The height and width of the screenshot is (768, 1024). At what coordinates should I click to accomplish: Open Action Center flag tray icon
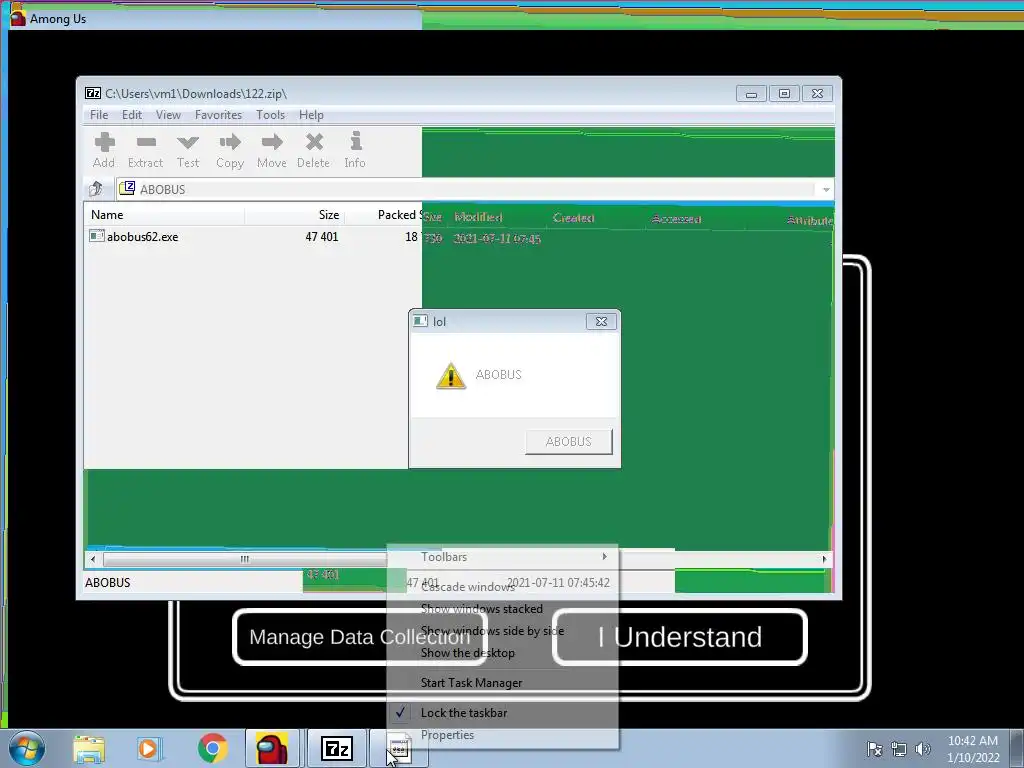click(x=874, y=749)
